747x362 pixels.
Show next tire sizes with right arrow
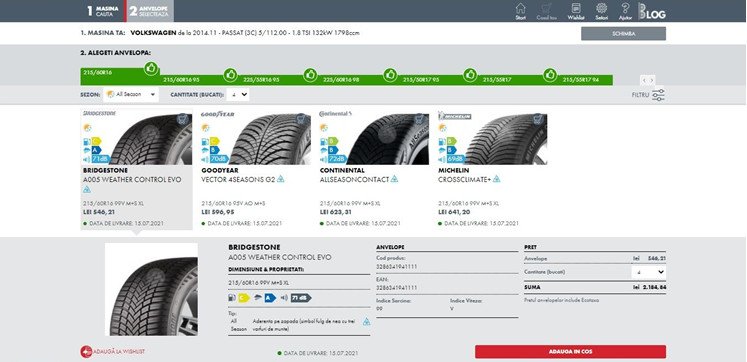[652, 80]
